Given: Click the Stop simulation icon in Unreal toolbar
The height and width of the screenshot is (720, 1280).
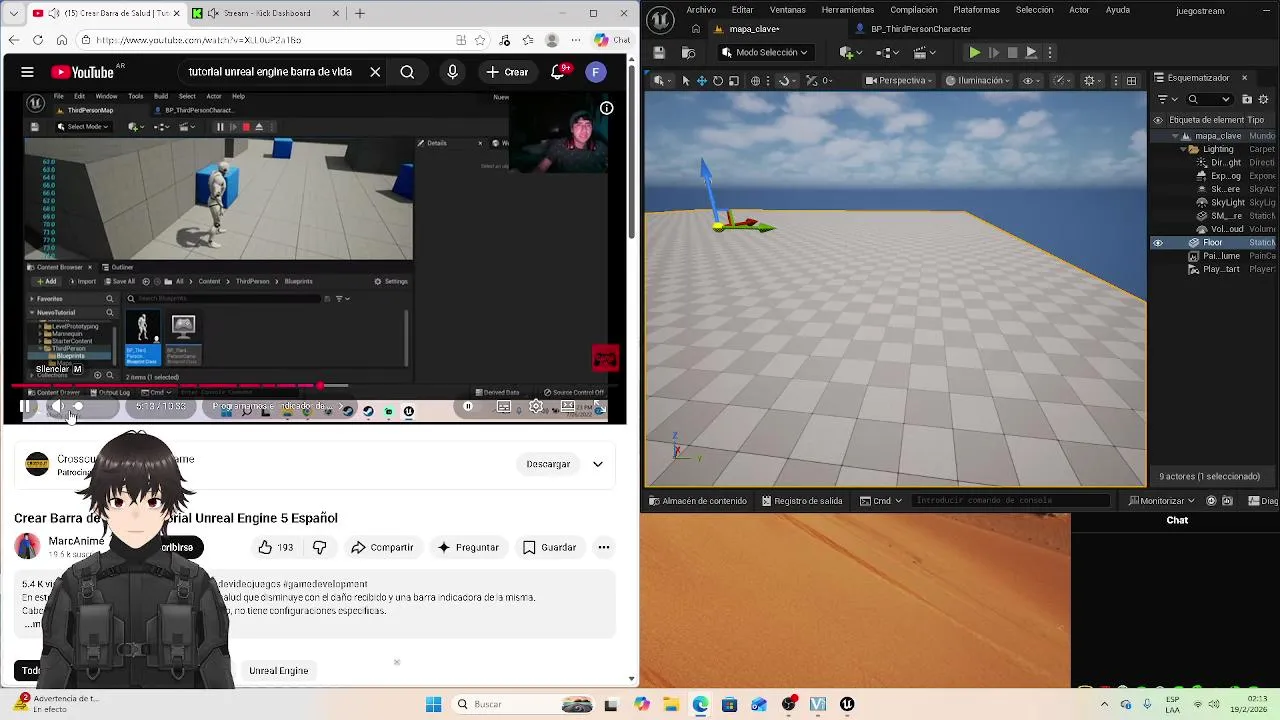Looking at the screenshot, I should [x=1012, y=52].
